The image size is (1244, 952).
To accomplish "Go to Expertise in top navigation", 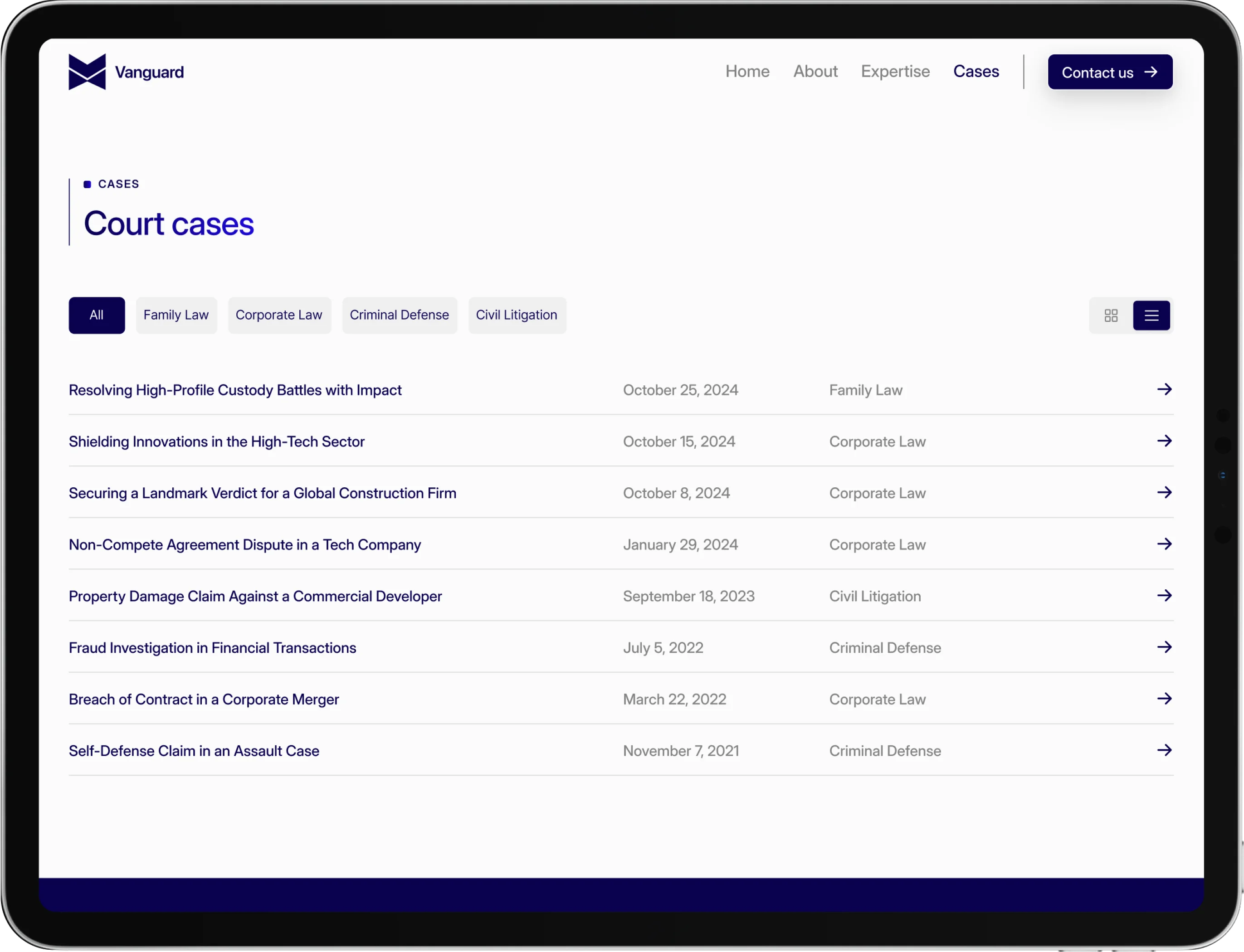I will coord(895,72).
